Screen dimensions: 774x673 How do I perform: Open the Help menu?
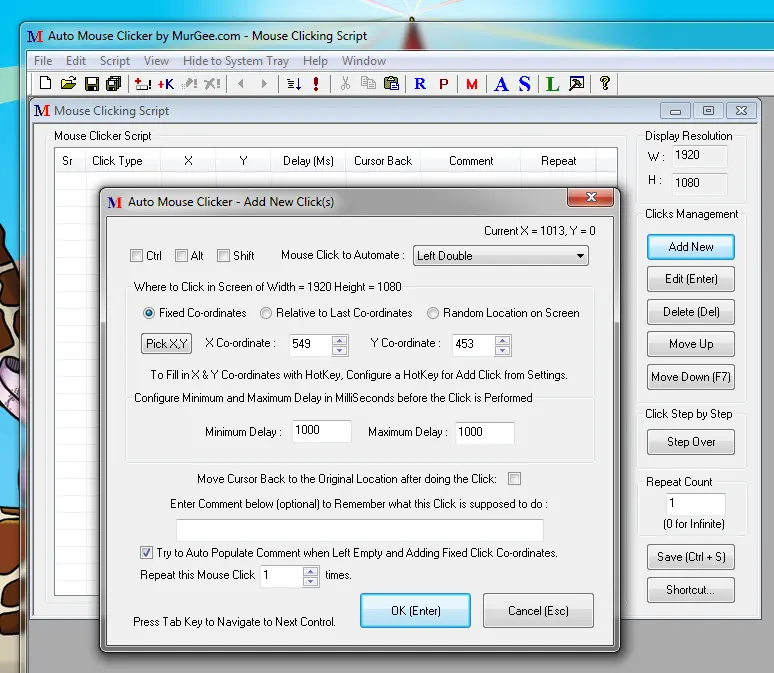(x=315, y=61)
